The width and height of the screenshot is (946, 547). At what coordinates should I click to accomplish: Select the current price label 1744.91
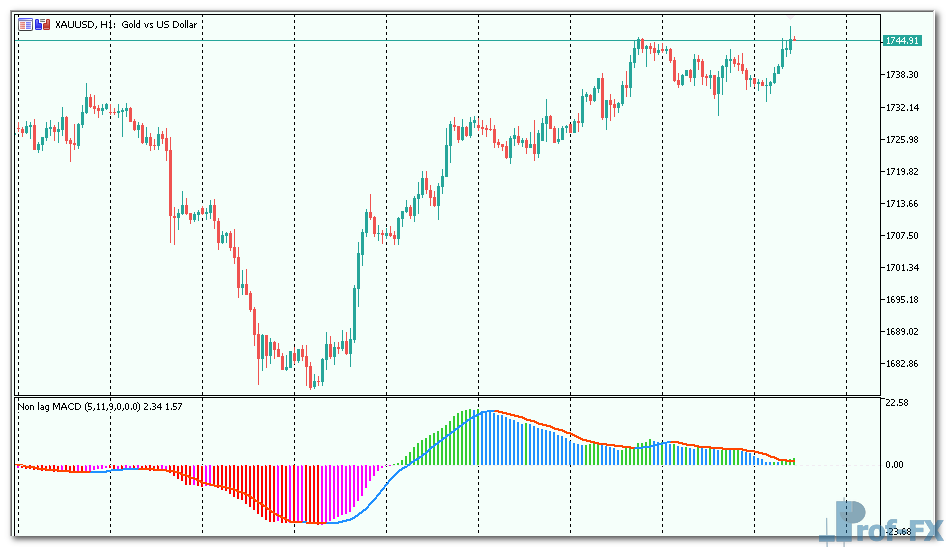(x=900, y=41)
